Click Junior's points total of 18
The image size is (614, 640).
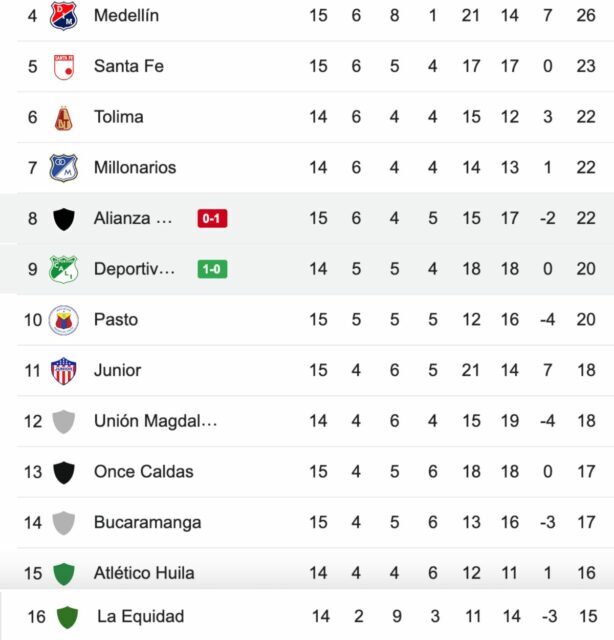[586, 370]
